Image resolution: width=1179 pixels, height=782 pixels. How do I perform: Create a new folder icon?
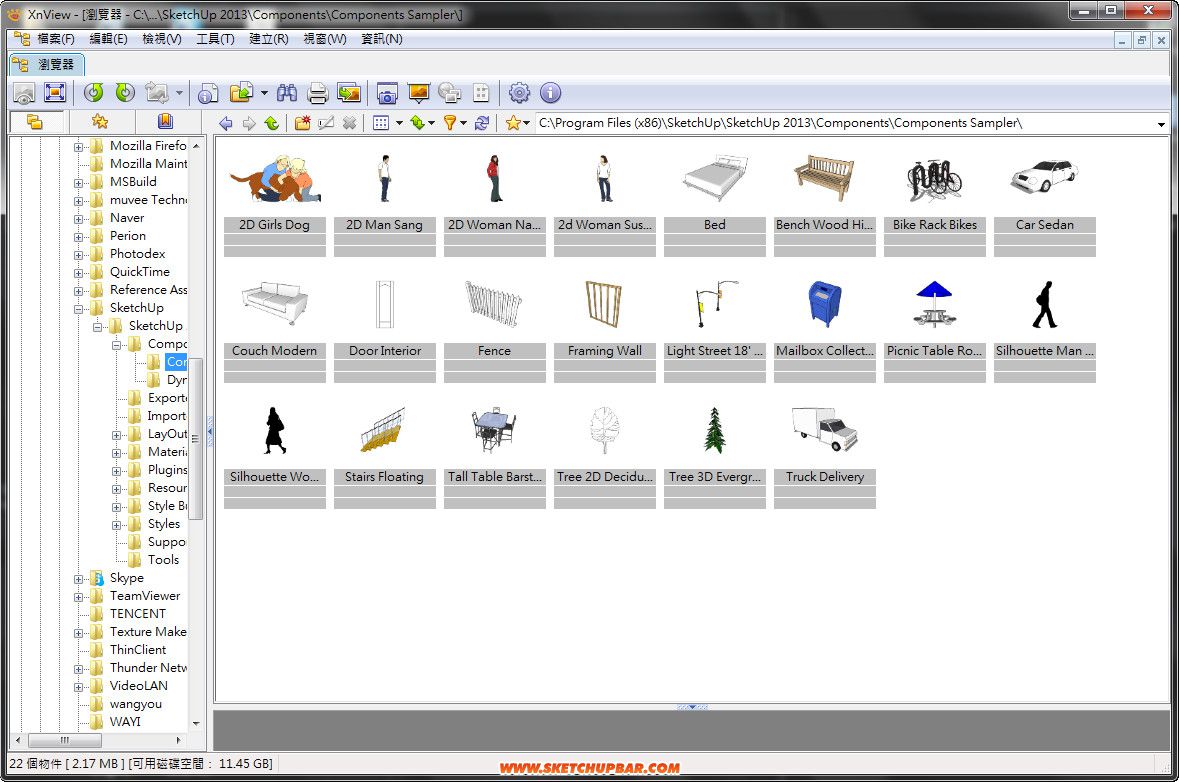(x=302, y=123)
